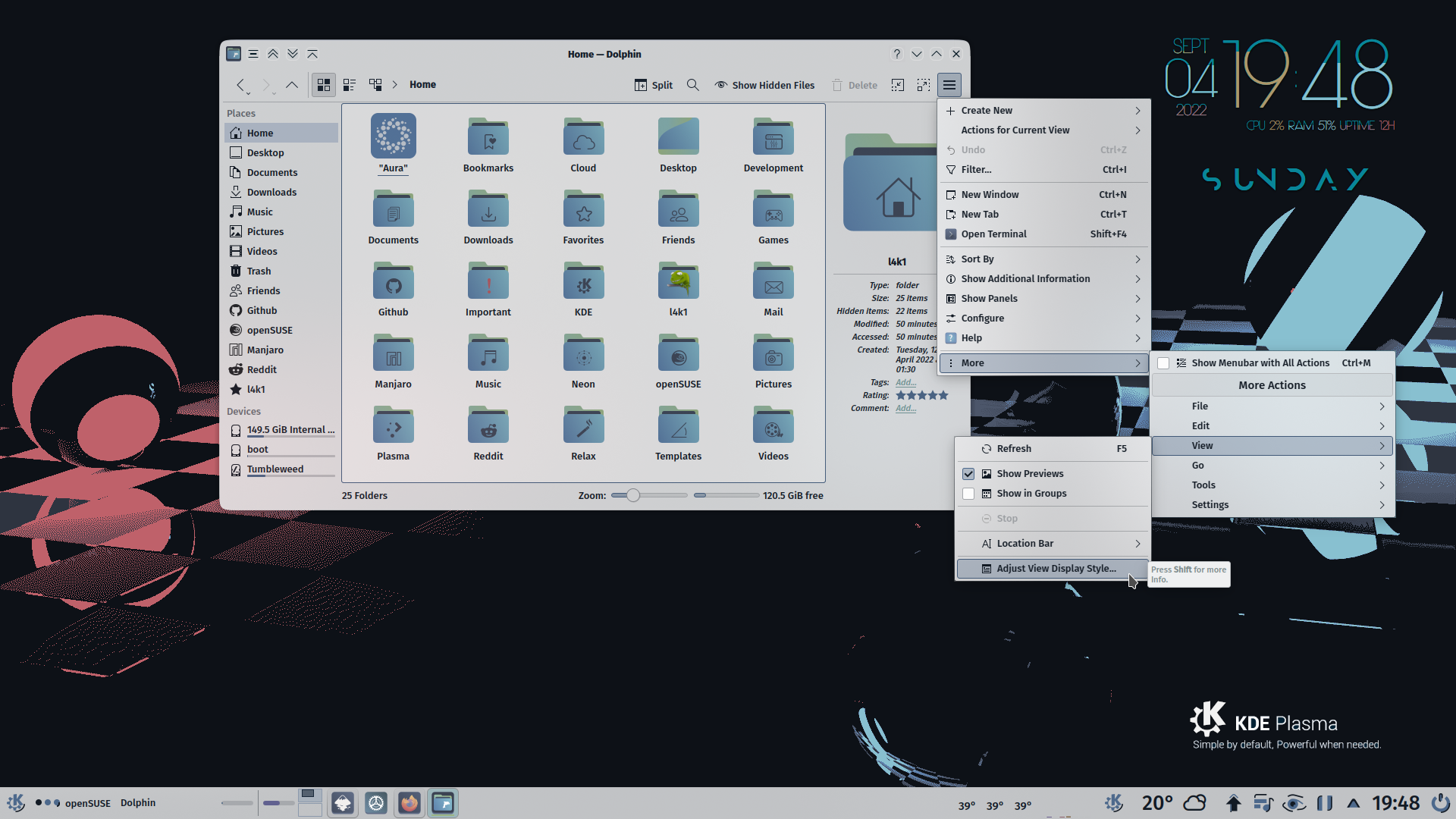Choose New Window menu entry

point(1043,195)
